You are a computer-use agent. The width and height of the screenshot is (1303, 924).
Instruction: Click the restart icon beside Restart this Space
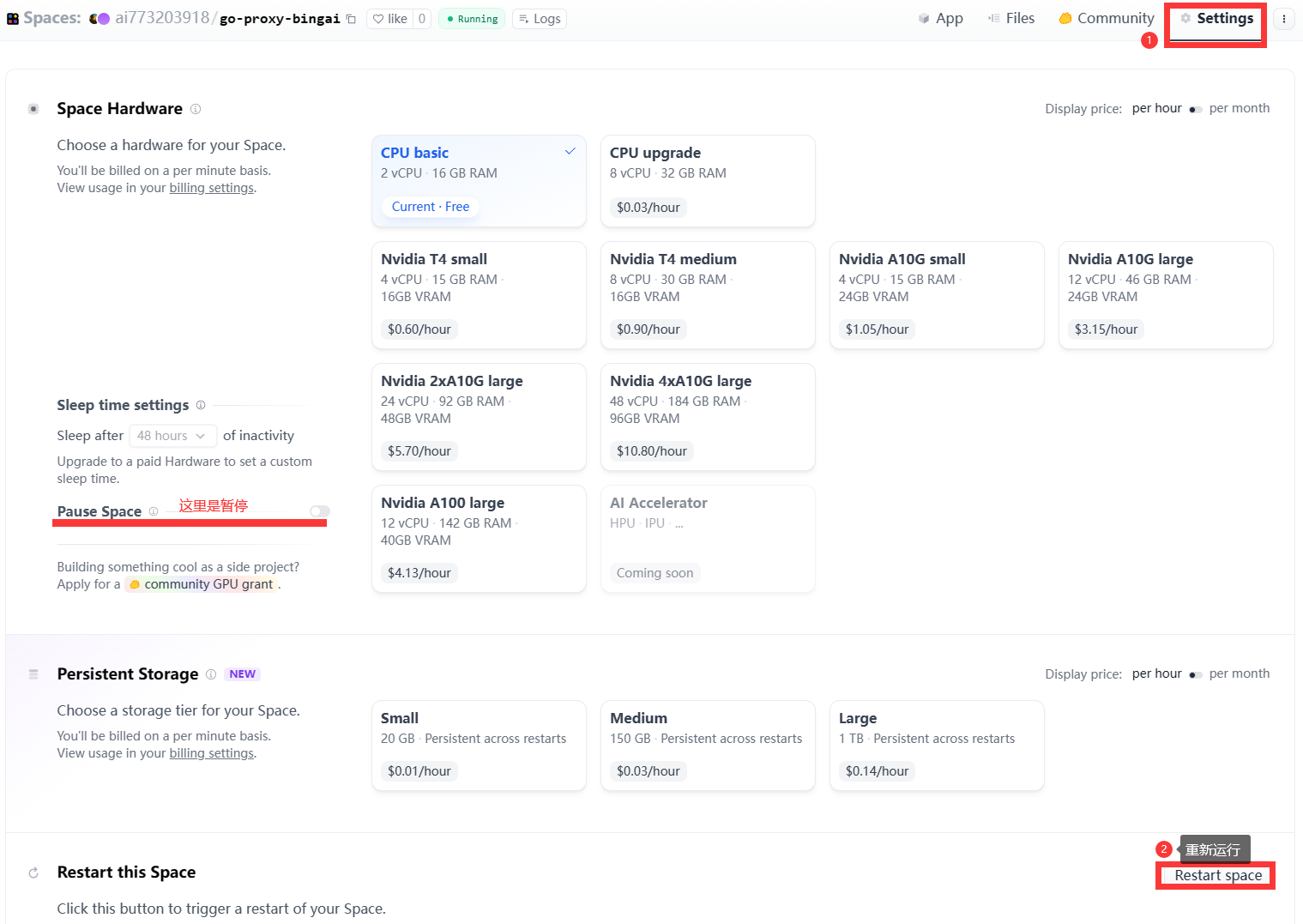(x=33, y=873)
